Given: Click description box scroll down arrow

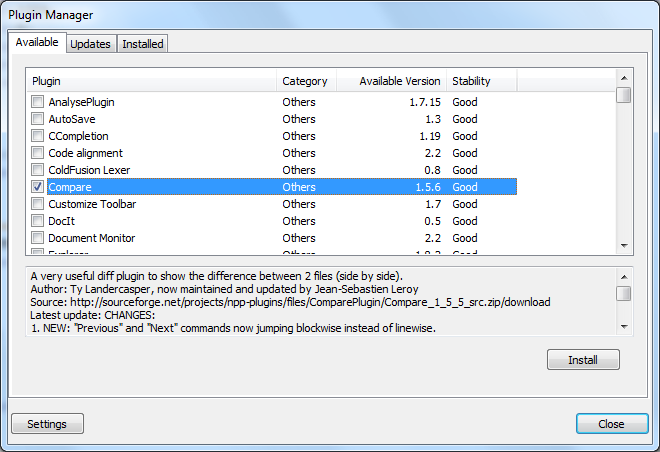Looking at the screenshot, I should click(x=624, y=327).
